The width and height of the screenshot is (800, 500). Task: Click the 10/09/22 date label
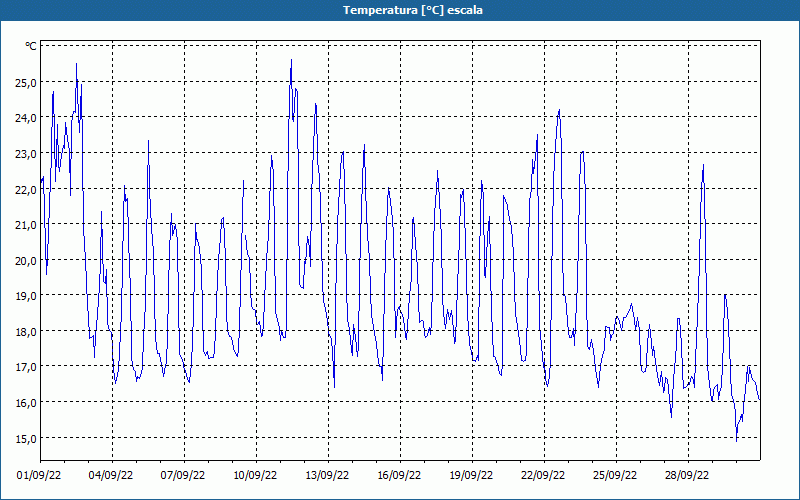(x=255, y=475)
